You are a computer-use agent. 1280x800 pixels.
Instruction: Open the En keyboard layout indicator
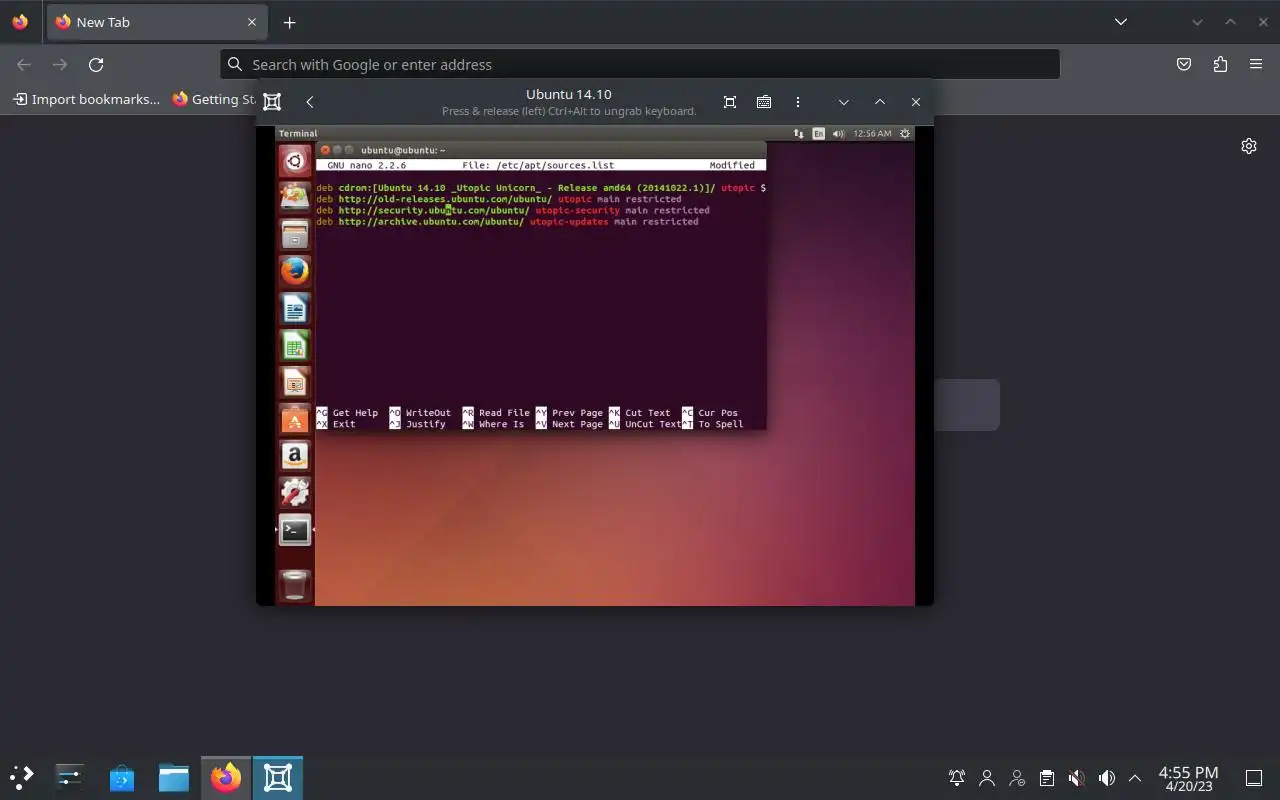click(x=819, y=133)
